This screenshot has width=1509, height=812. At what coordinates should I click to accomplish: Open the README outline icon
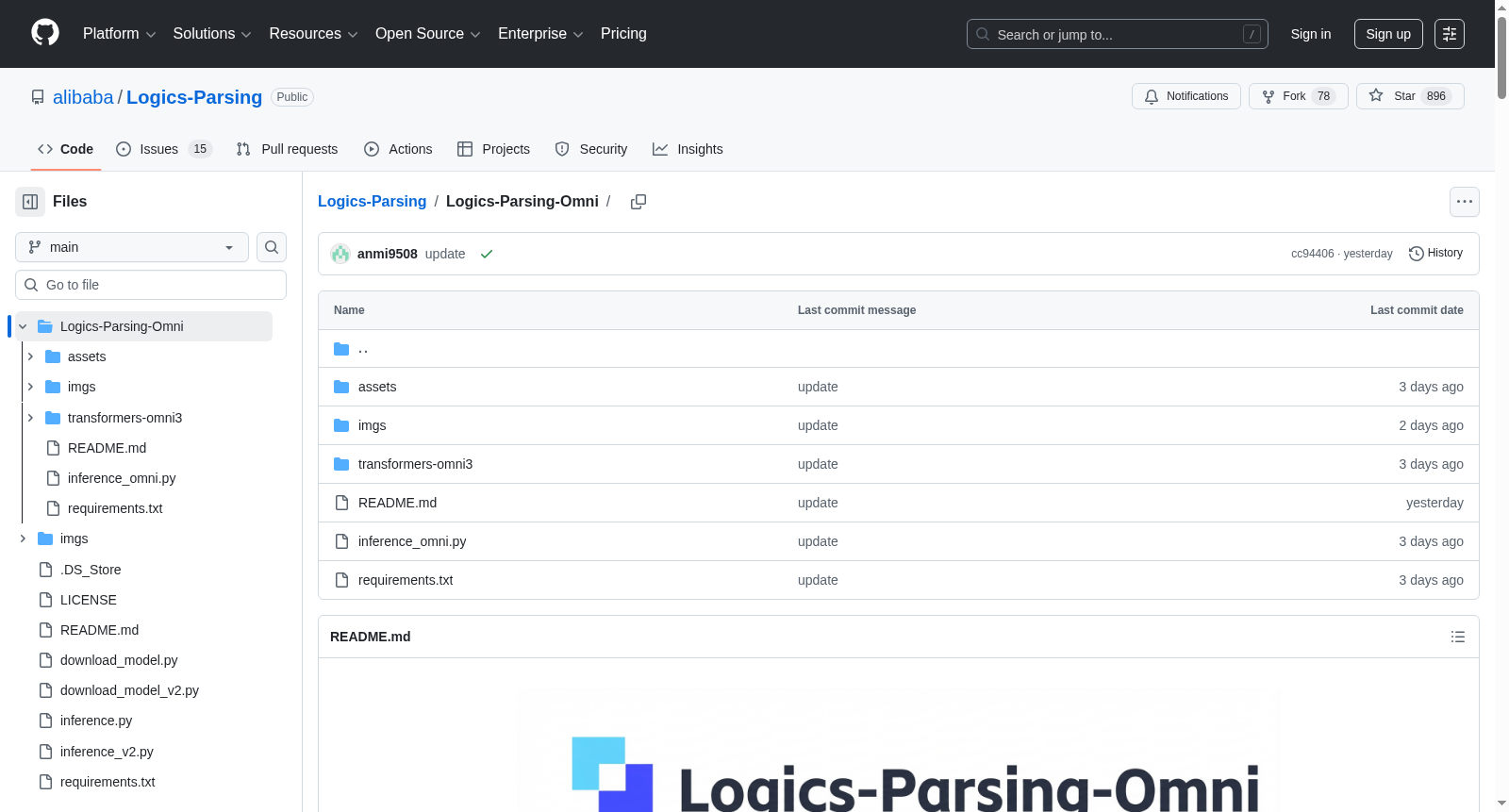coord(1458,637)
